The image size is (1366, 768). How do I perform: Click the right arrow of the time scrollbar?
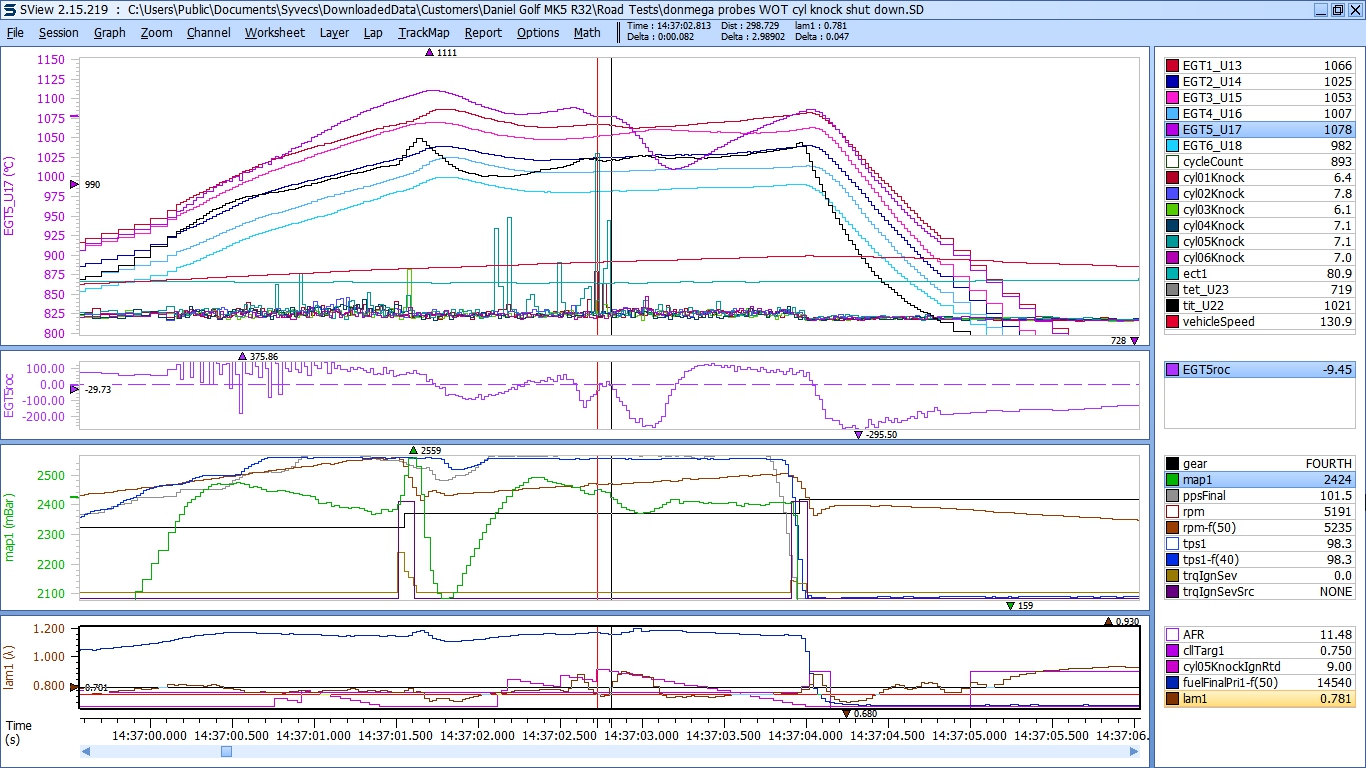coord(1134,751)
